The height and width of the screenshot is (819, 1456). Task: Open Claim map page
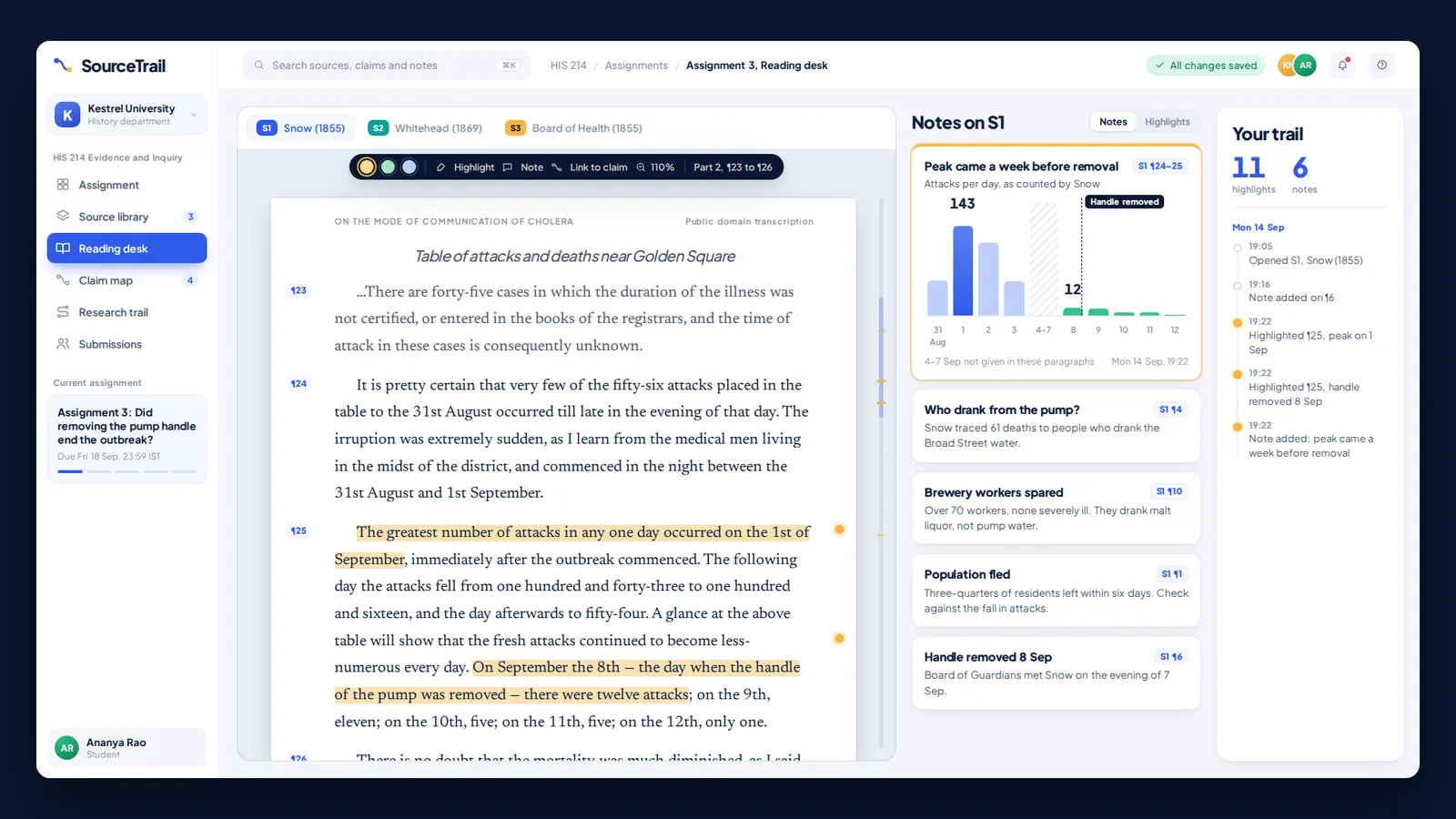pos(126,280)
